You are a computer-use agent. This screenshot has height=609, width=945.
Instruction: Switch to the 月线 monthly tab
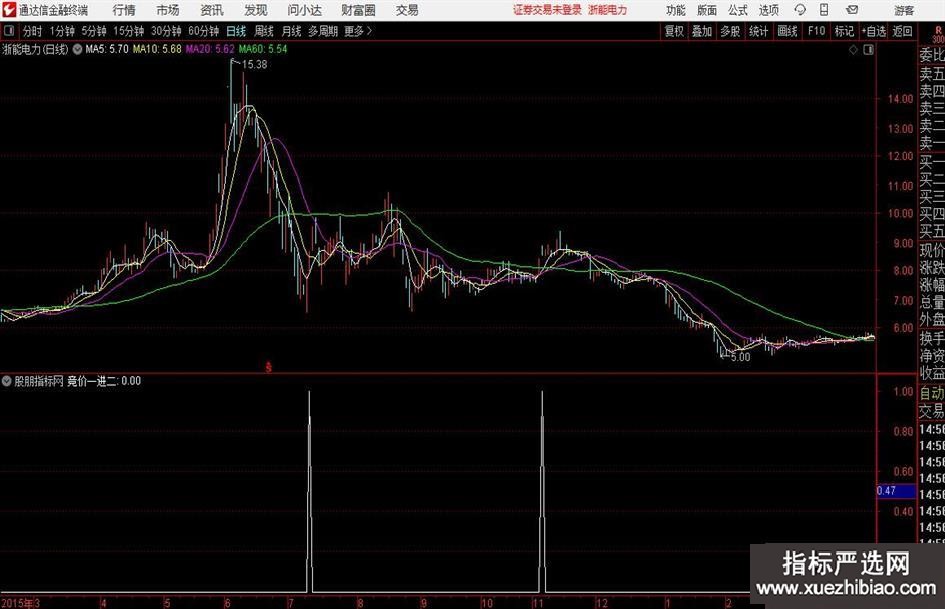tap(292, 31)
